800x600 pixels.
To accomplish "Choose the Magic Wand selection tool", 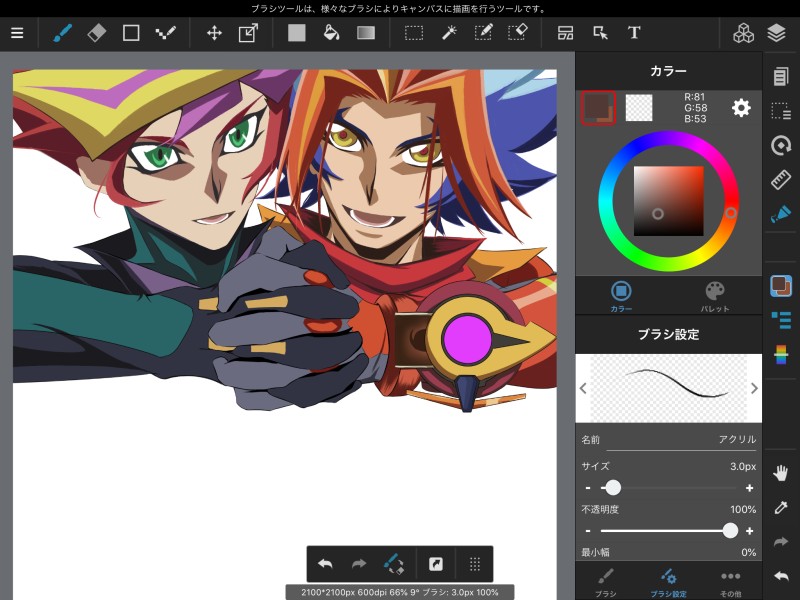I will pos(448,33).
